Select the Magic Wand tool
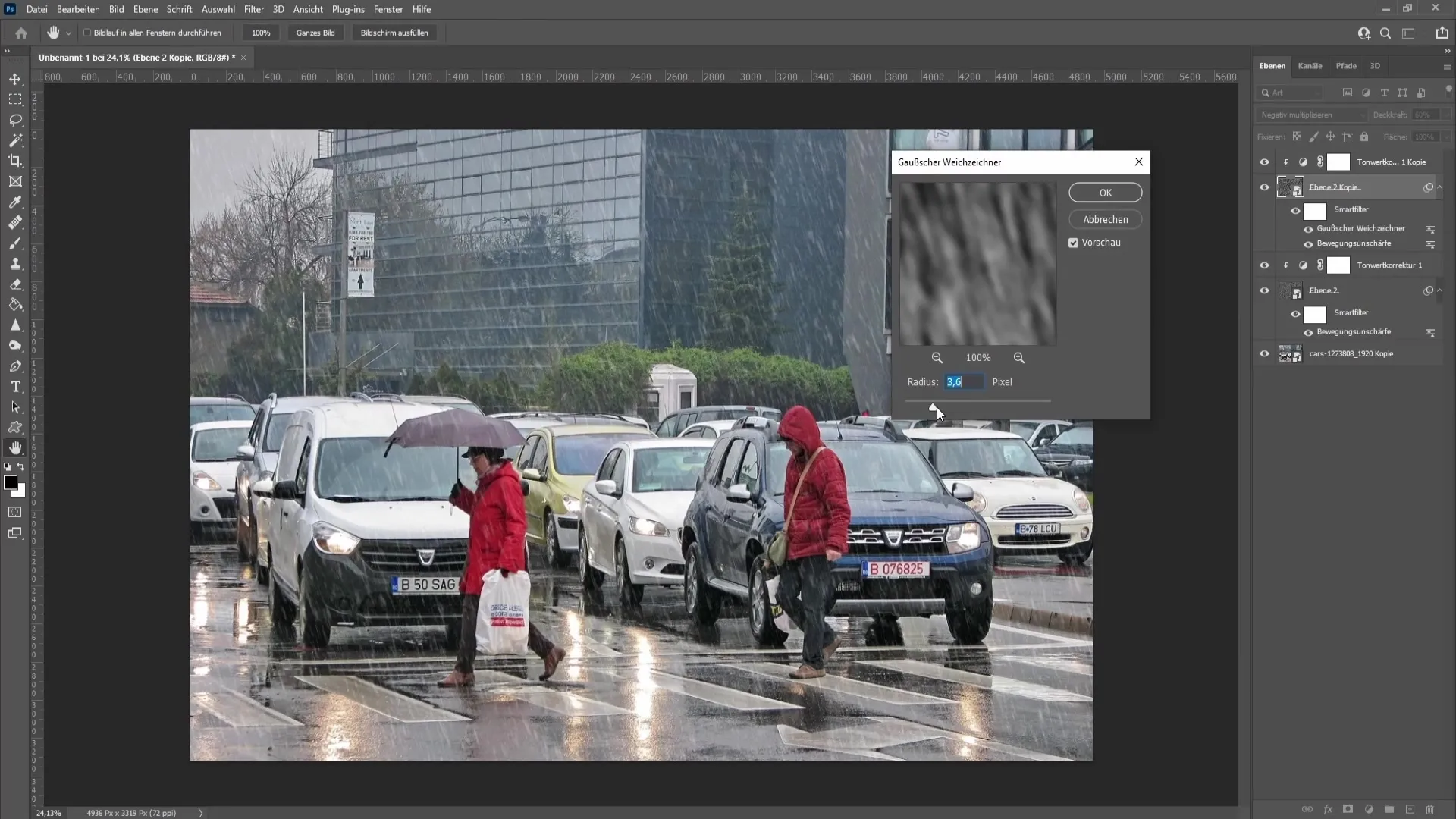Image resolution: width=1456 pixels, height=819 pixels. click(x=15, y=140)
